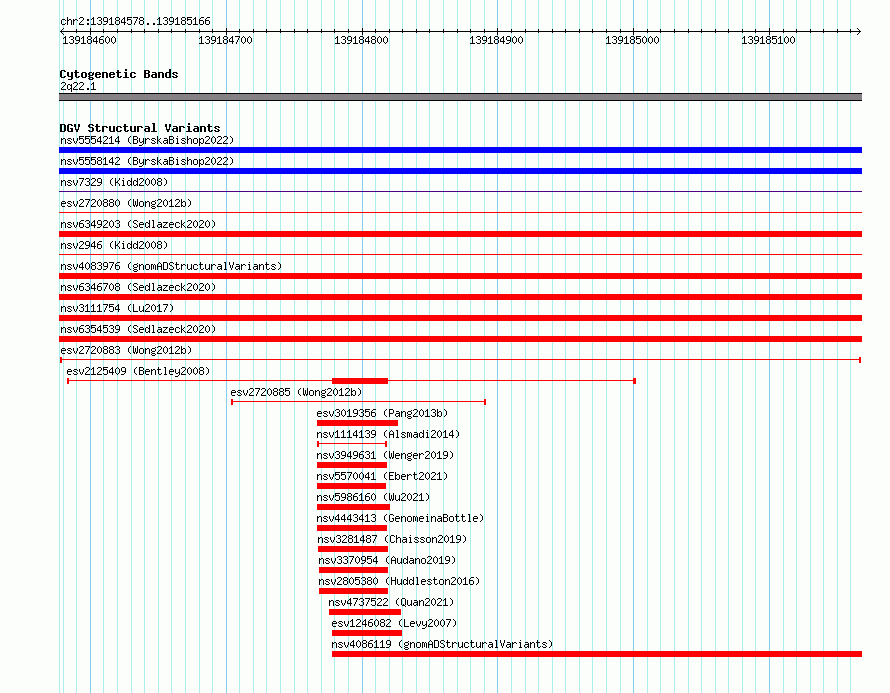Select nsv3281487 (Chaisson2019) label
The width and height of the screenshot is (890, 693).
point(392,539)
